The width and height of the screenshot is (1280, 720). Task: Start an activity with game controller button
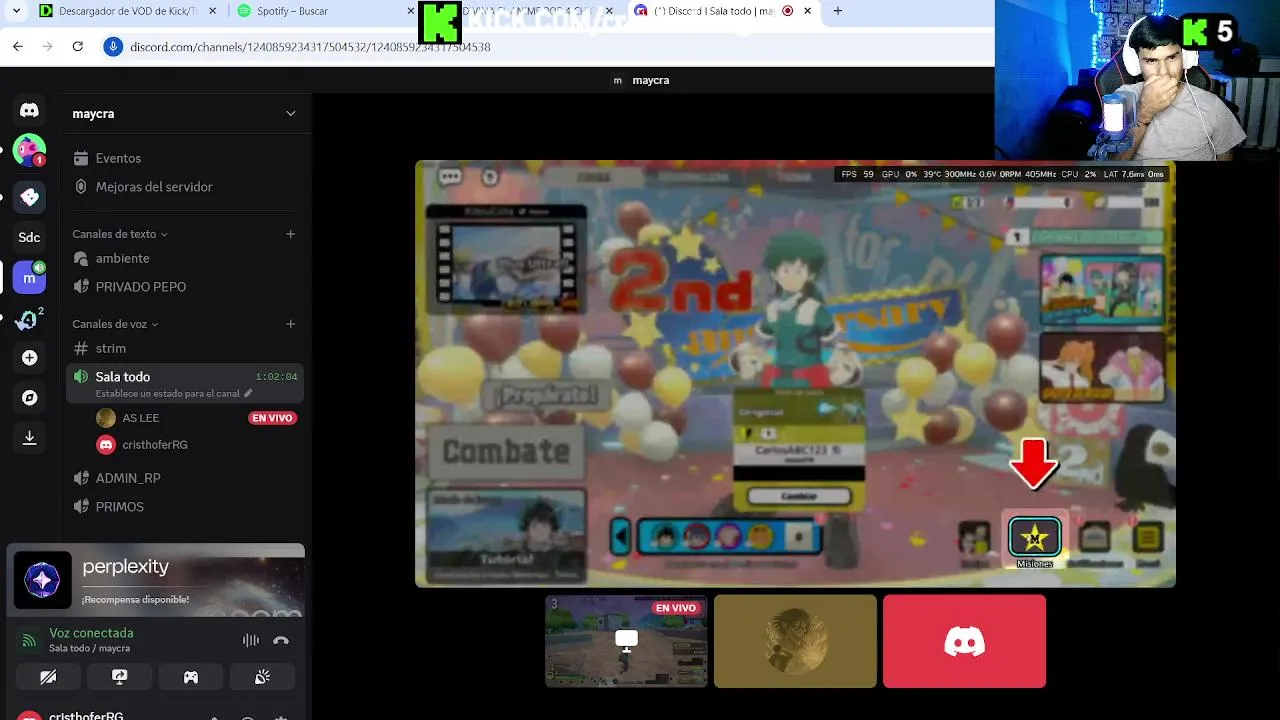[x=191, y=677]
